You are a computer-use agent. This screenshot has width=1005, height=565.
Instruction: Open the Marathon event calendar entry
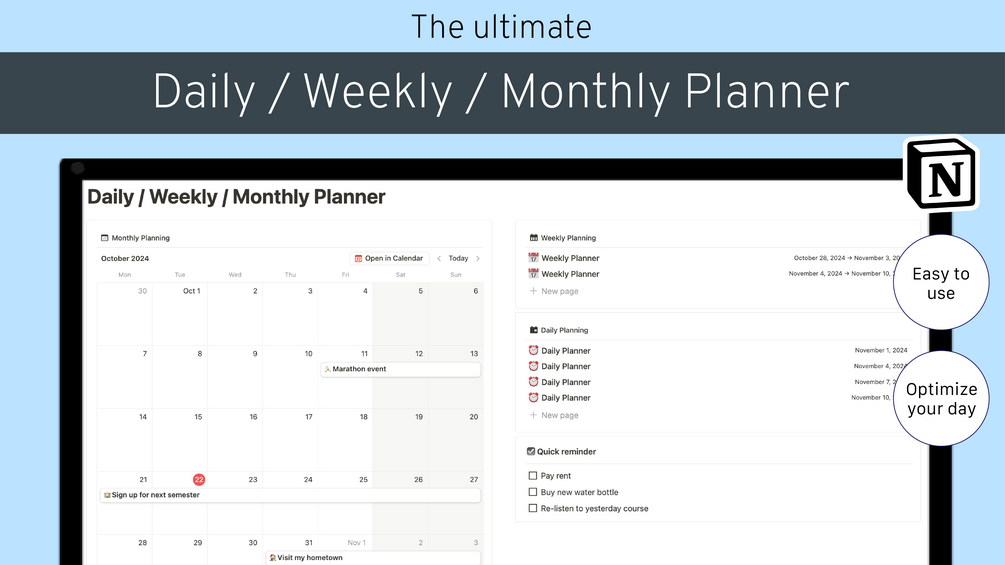click(400, 369)
